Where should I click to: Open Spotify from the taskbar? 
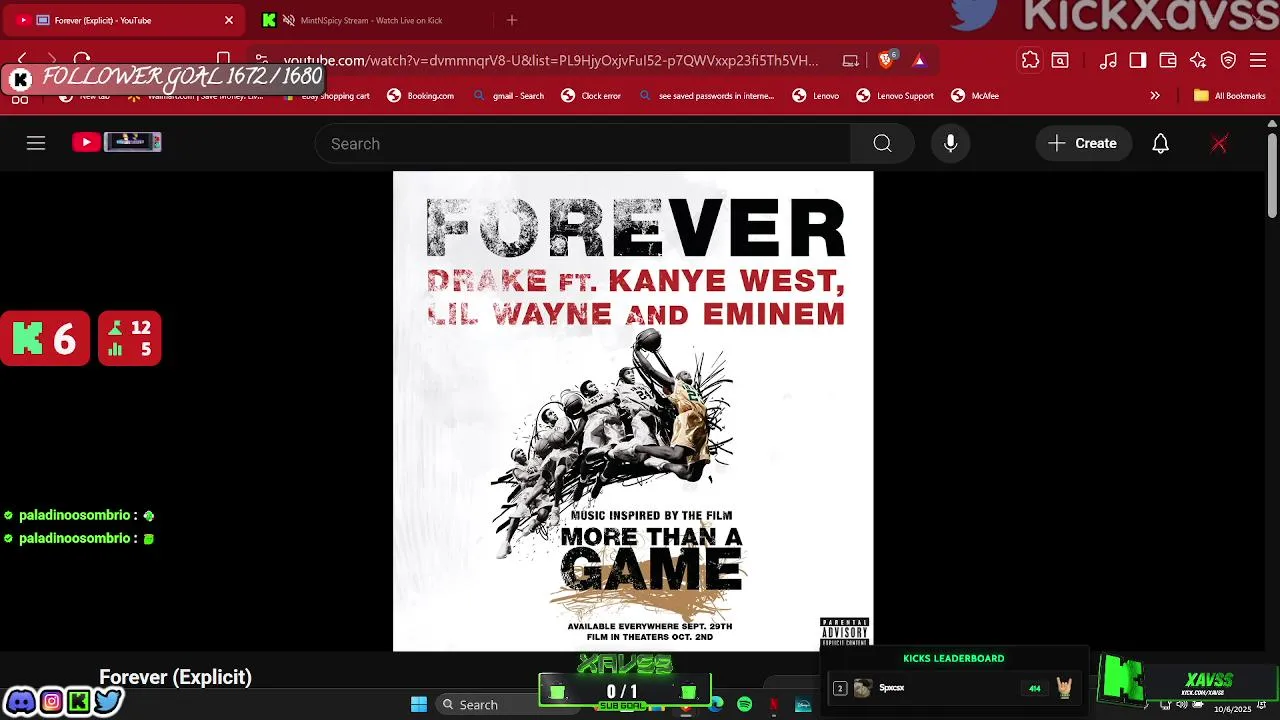pyautogui.click(x=745, y=704)
